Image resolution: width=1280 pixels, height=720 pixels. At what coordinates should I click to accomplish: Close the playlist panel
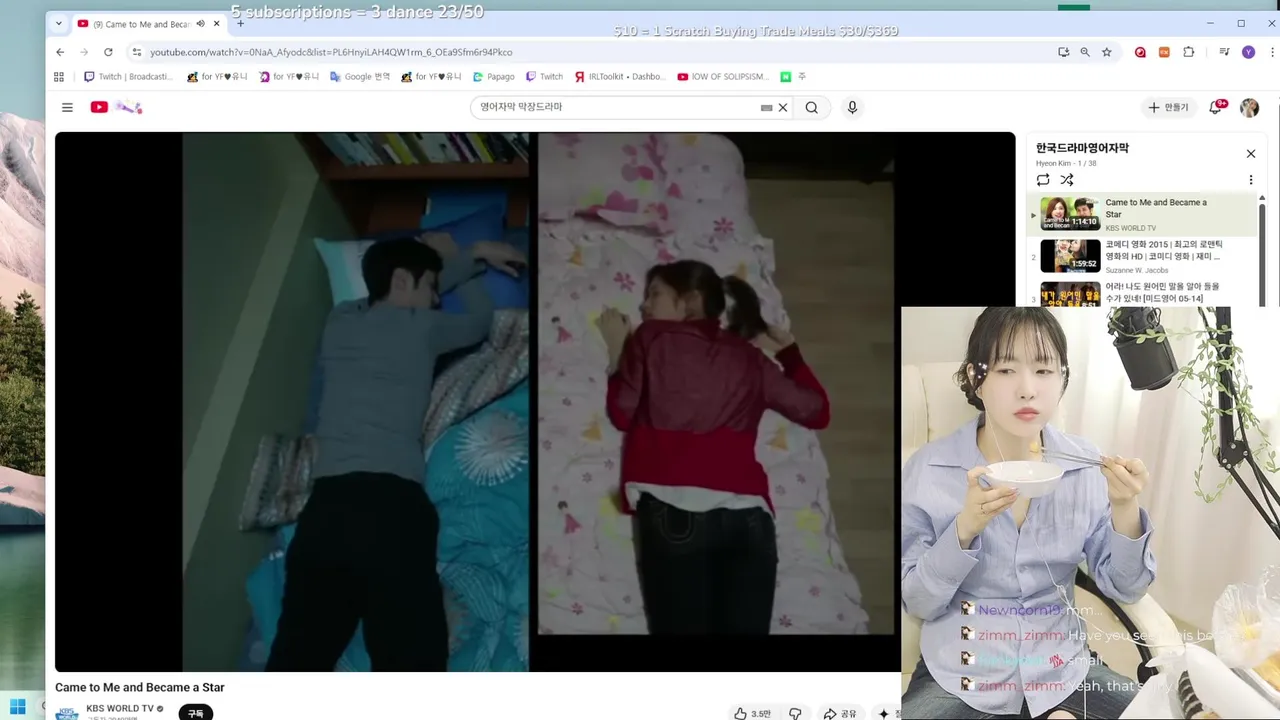click(x=1250, y=153)
